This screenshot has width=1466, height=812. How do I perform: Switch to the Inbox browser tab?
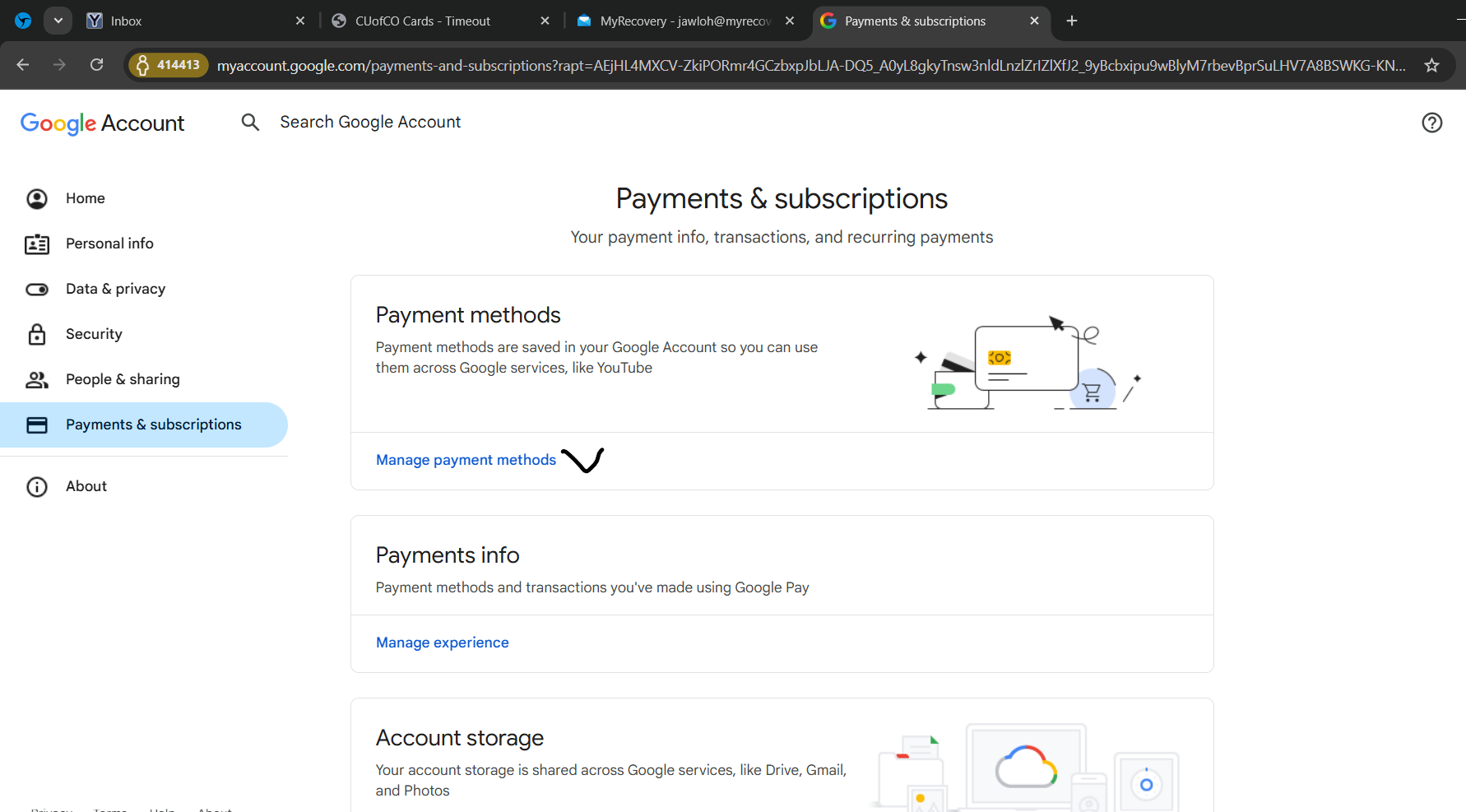pos(126,21)
